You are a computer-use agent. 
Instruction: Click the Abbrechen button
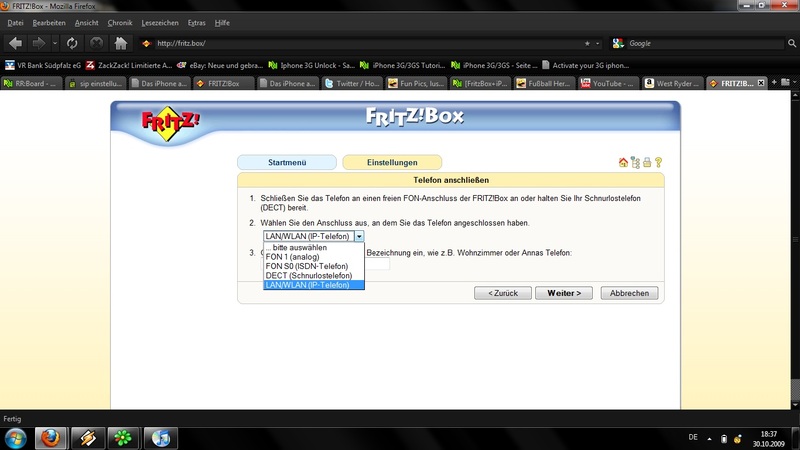pyautogui.click(x=629, y=293)
